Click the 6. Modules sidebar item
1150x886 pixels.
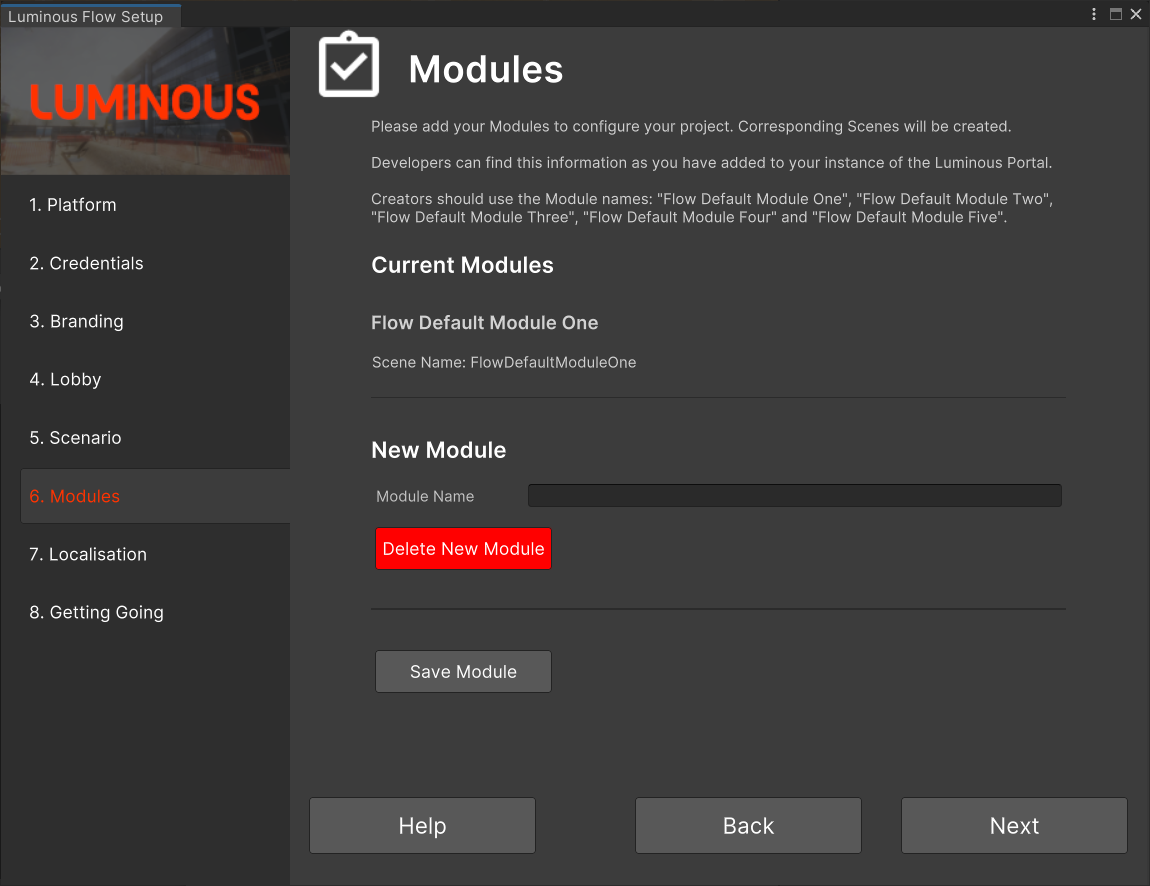point(75,496)
